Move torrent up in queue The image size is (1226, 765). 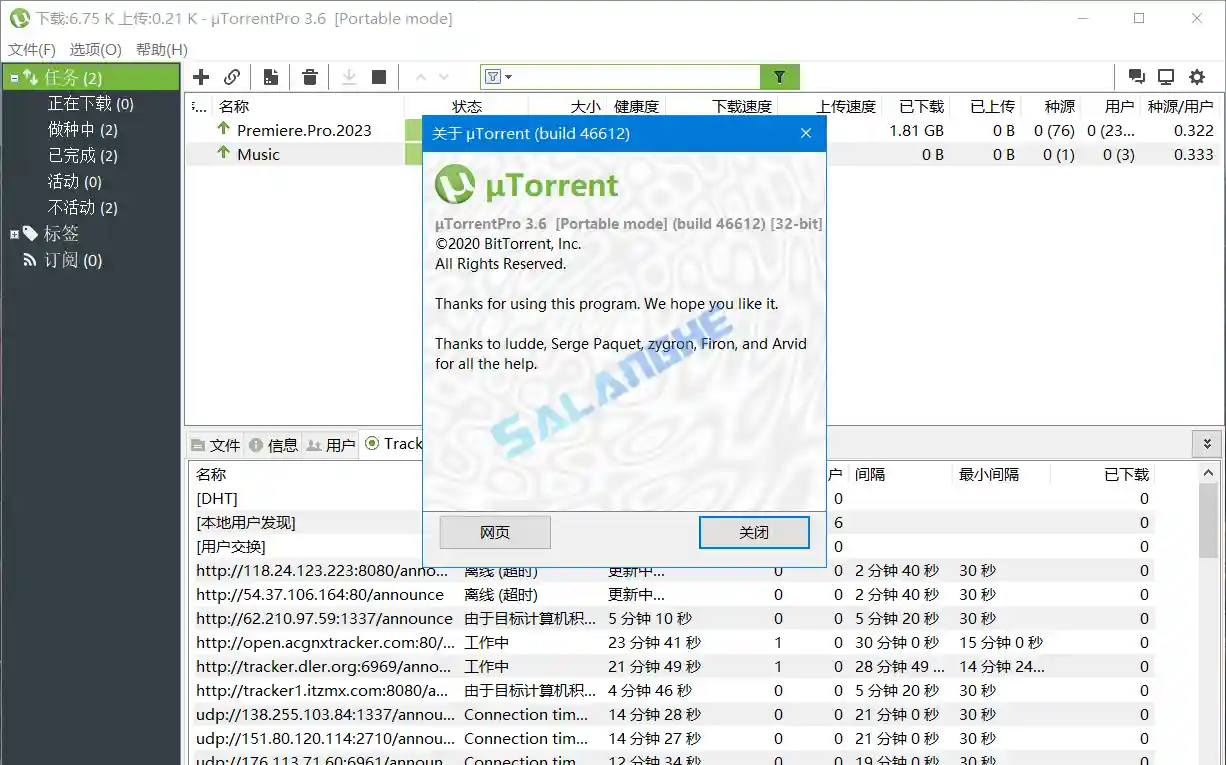(x=421, y=76)
